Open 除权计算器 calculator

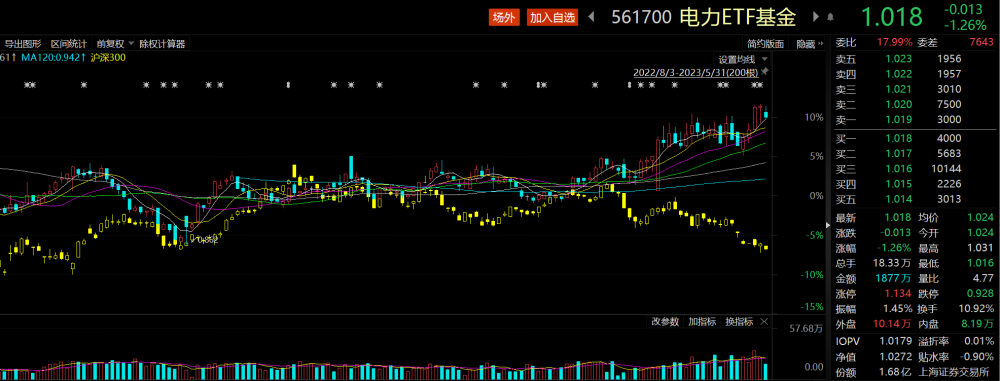click(x=163, y=44)
